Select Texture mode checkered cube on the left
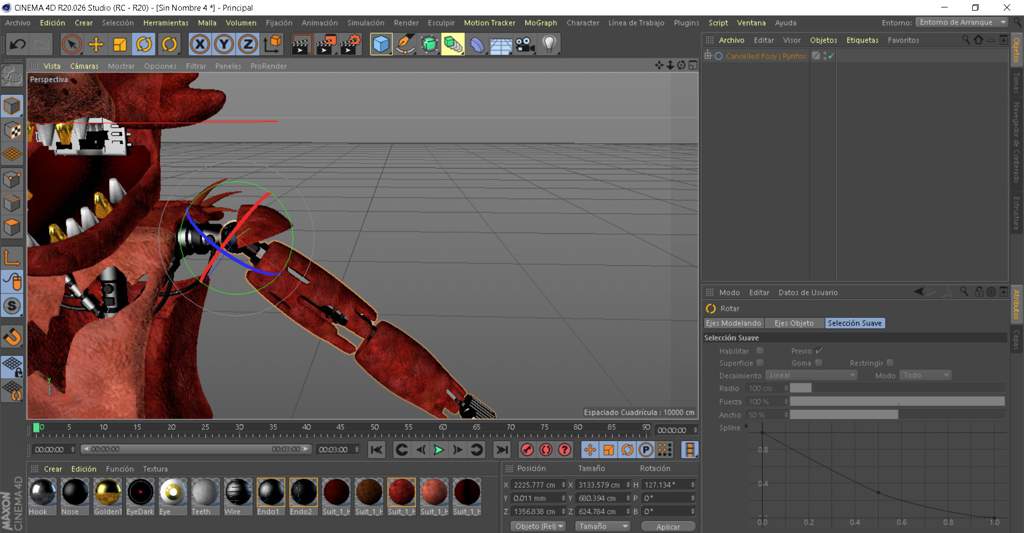This screenshot has width=1024, height=533. pos(12,130)
